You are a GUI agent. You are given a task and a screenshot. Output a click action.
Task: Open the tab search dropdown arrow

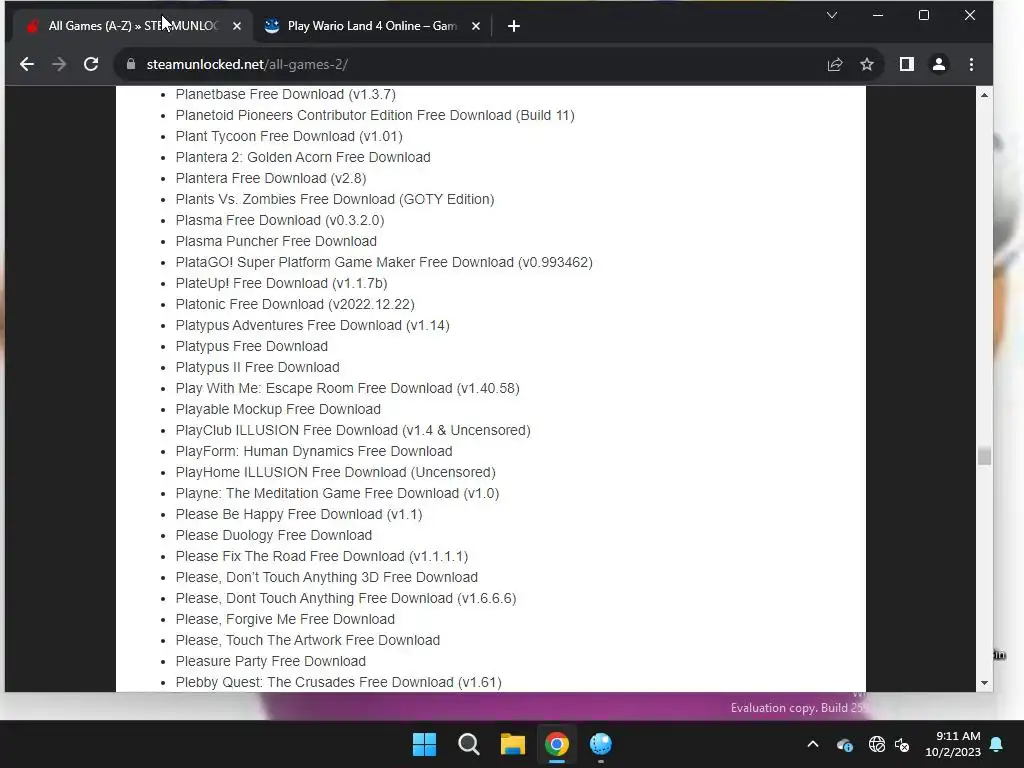(832, 15)
